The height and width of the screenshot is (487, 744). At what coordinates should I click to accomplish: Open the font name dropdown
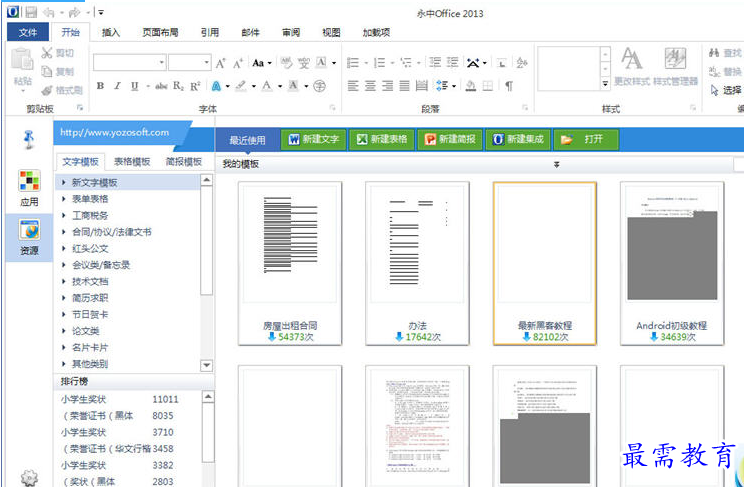pos(161,62)
